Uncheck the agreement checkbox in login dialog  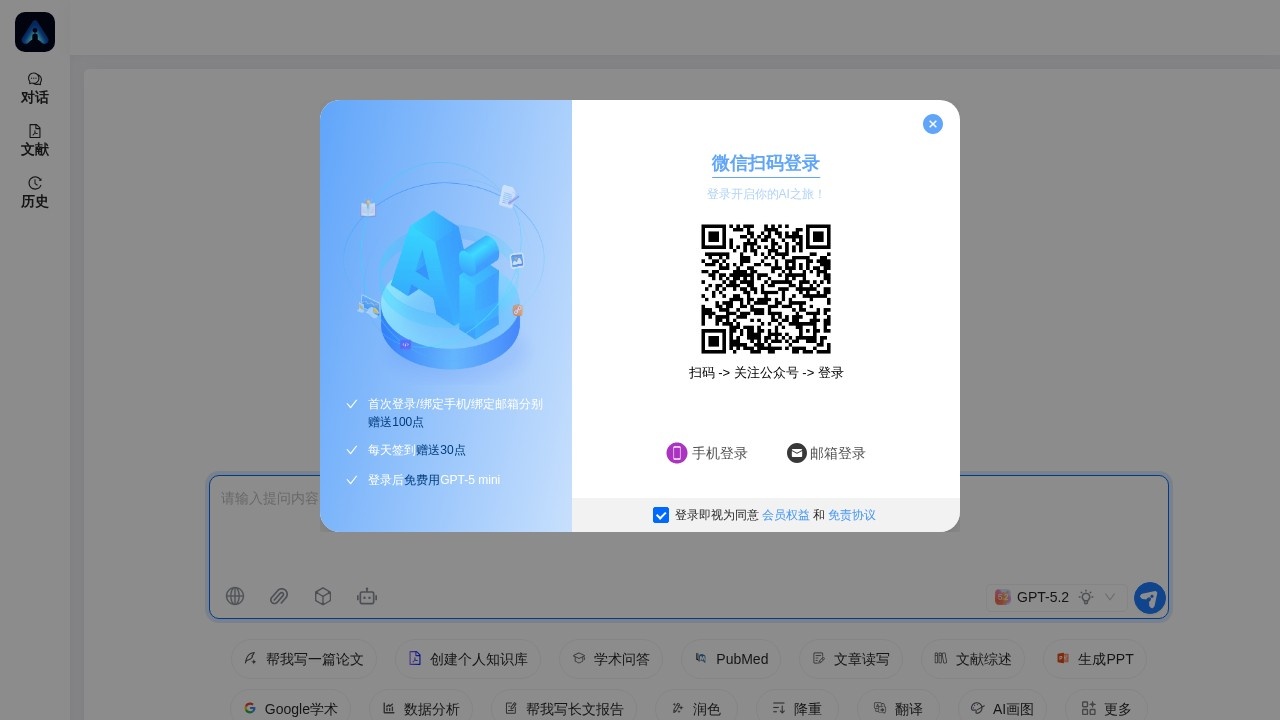coord(661,515)
